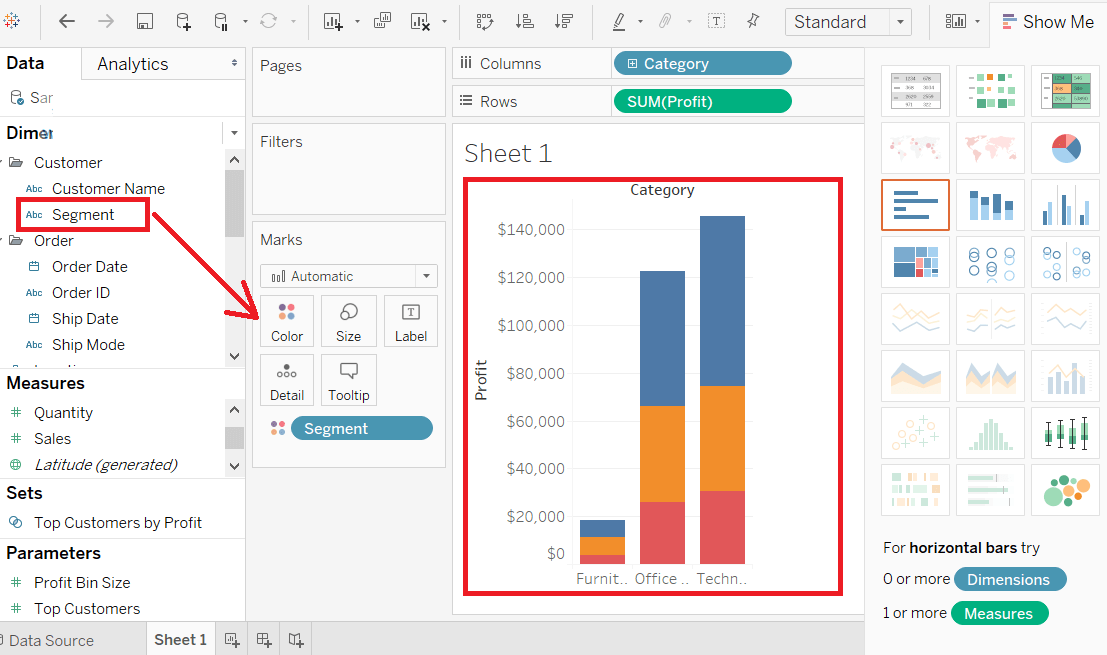Click the Redo forward arrow
Image resolution: width=1107 pixels, height=655 pixels.
coord(106,21)
